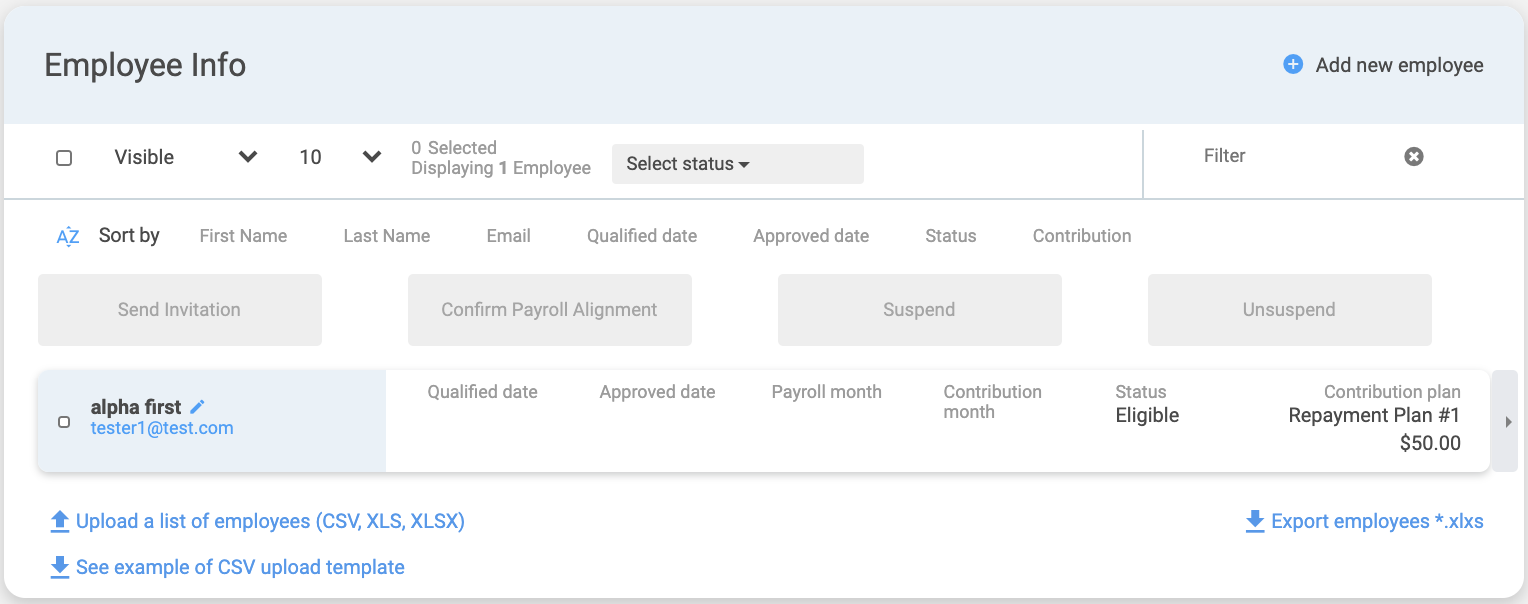Click the plus icon beside Add new employee
Image resolution: width=1528 pixels, height=604 pixels.
point(1293,65)
